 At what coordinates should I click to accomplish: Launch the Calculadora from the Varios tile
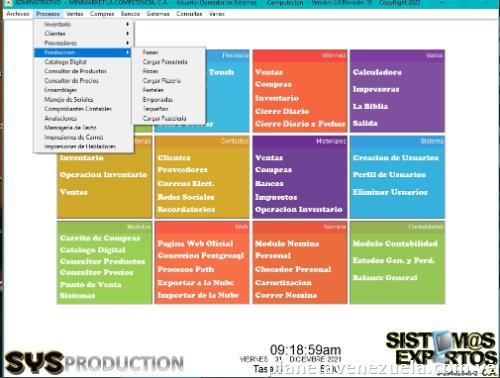click(377, 72)
